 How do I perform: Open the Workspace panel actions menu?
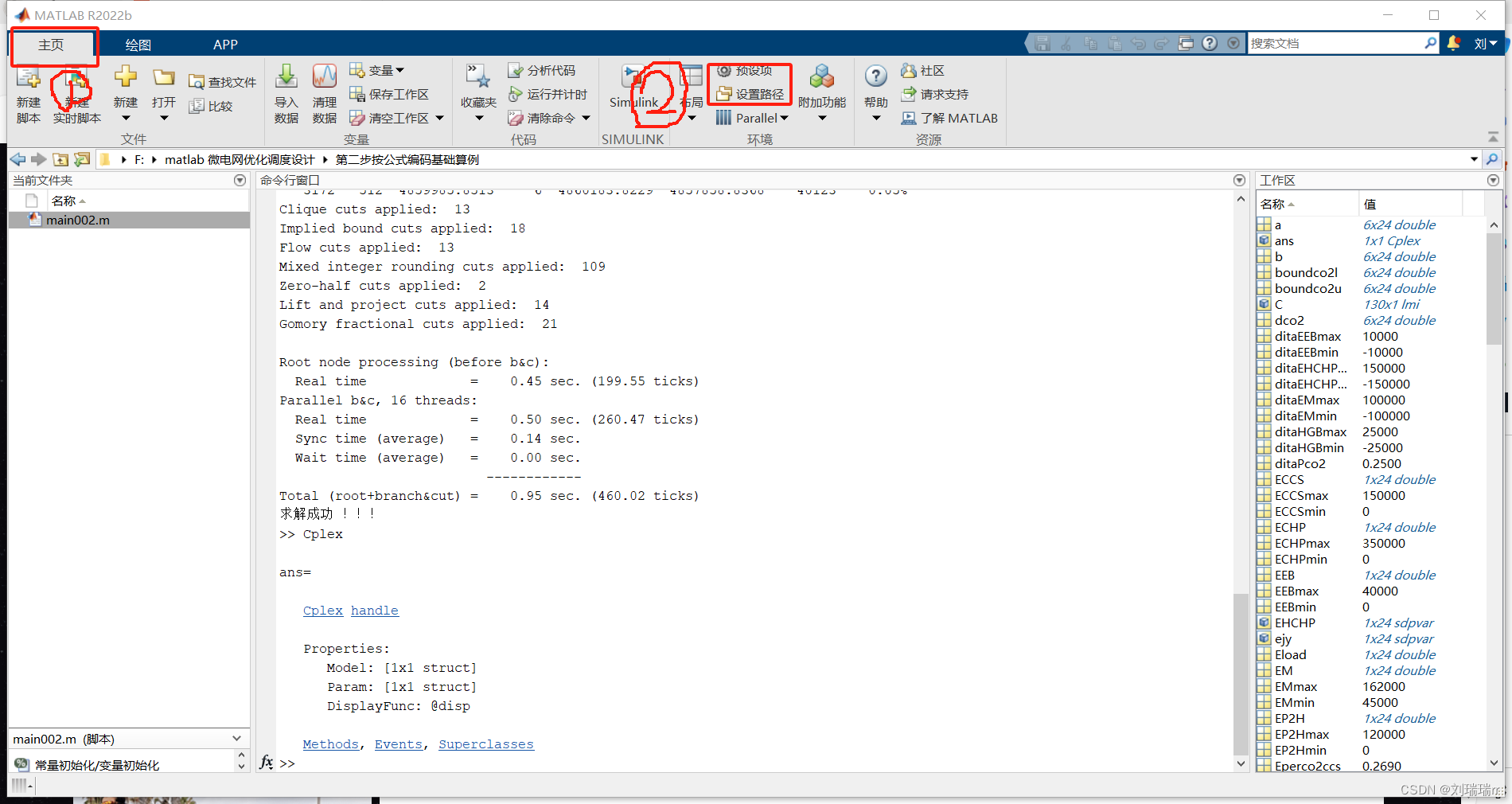coord(1493,181)
